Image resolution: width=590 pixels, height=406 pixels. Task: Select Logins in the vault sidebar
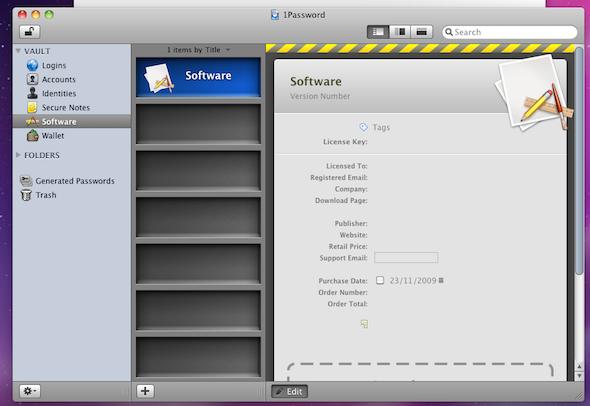click(54, 65)
